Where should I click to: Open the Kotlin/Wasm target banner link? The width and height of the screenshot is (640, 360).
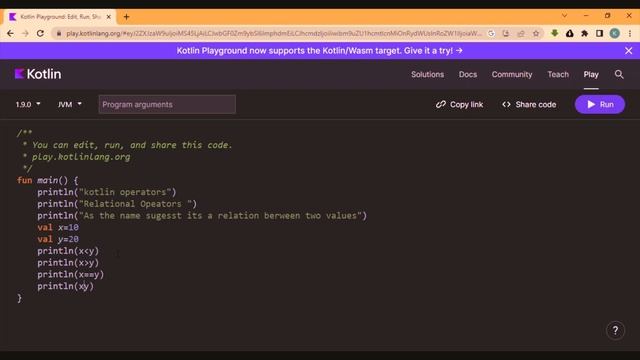tap(320, 51)
